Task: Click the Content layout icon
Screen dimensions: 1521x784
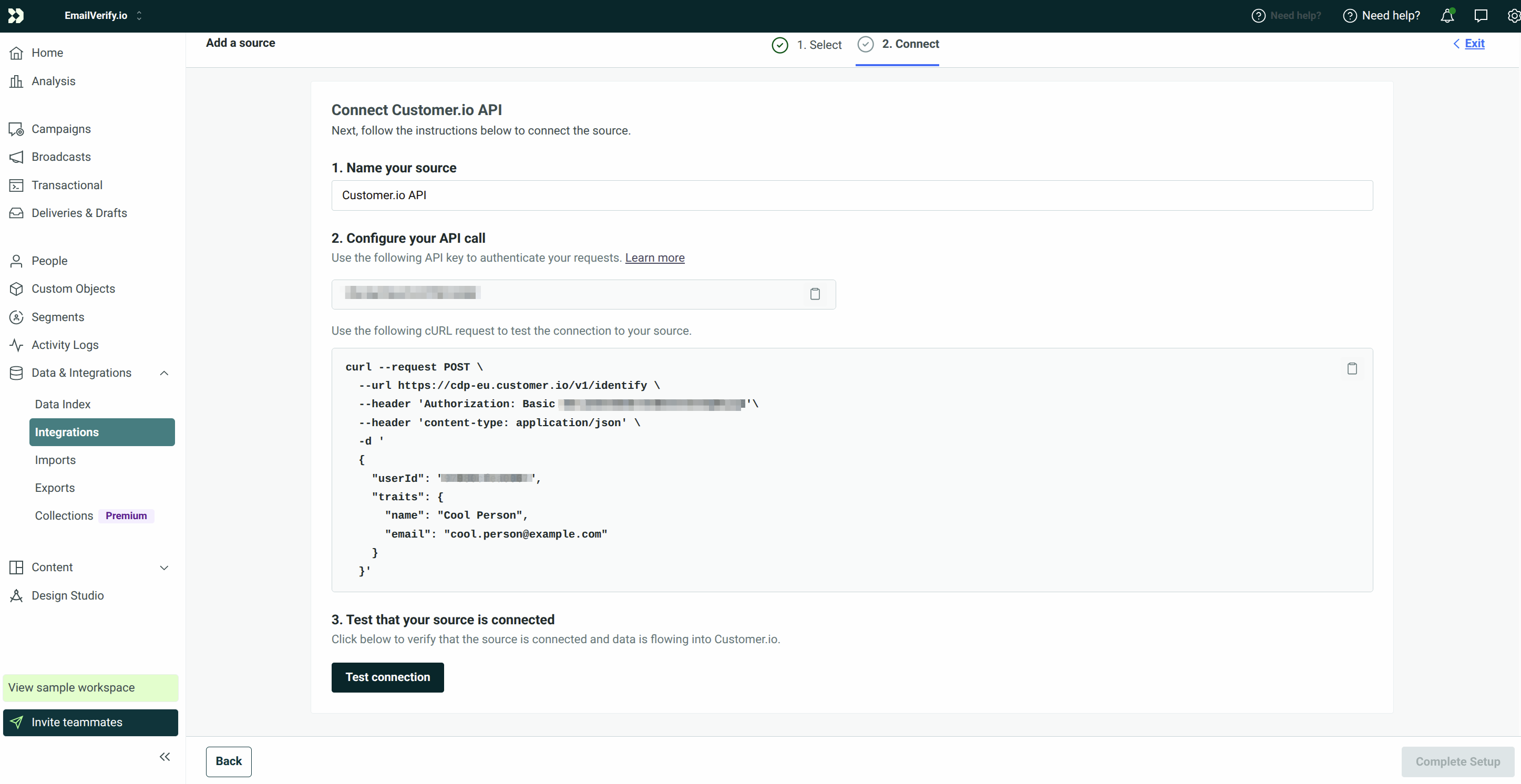Action: pyautogui.click(x=16, y=568)
